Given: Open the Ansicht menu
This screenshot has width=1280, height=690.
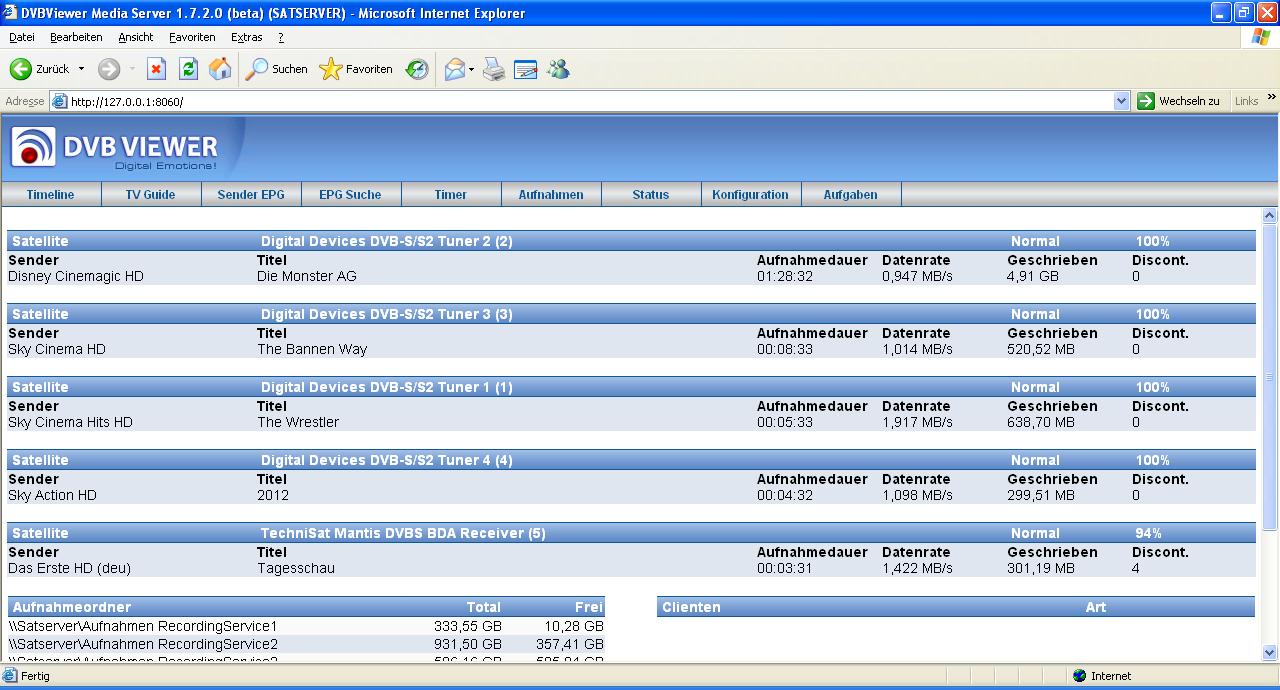Looking at the screenshot, I should [x=136, y=37].
